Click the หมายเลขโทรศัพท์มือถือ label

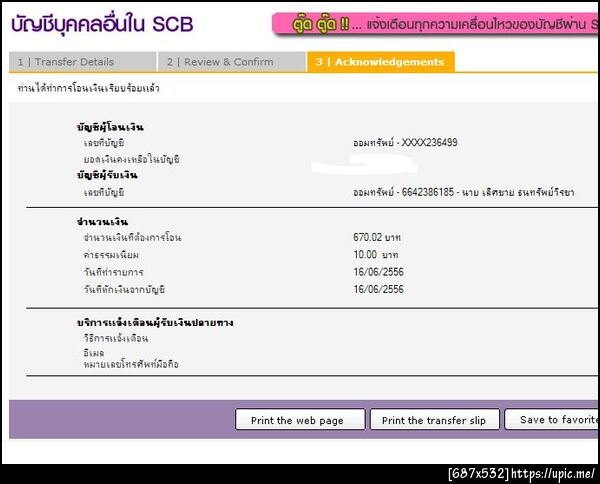point(131,364)
